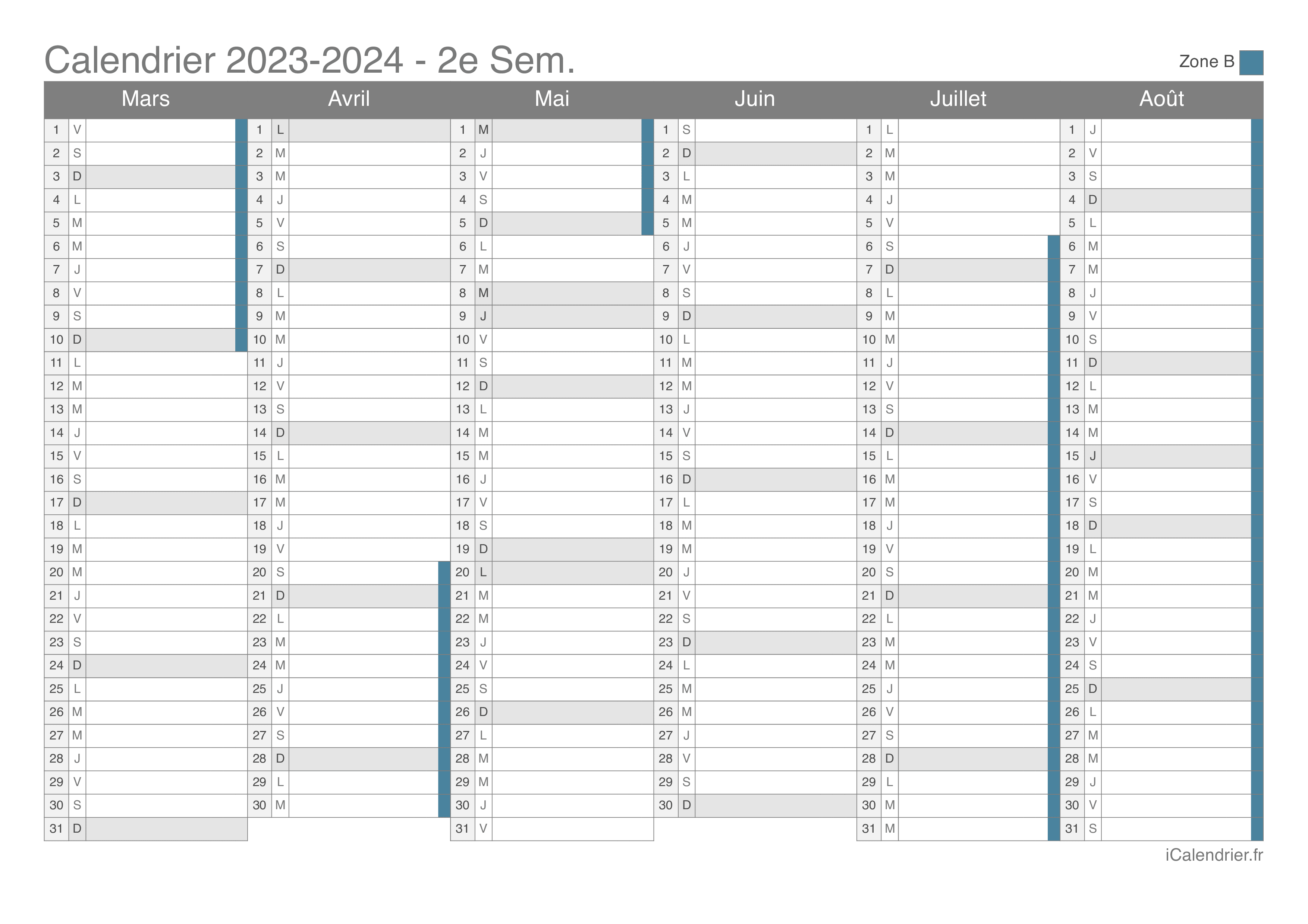Click the Mars 10 D row
This screenshot has height=924, width=1308.
pos(146,340)
